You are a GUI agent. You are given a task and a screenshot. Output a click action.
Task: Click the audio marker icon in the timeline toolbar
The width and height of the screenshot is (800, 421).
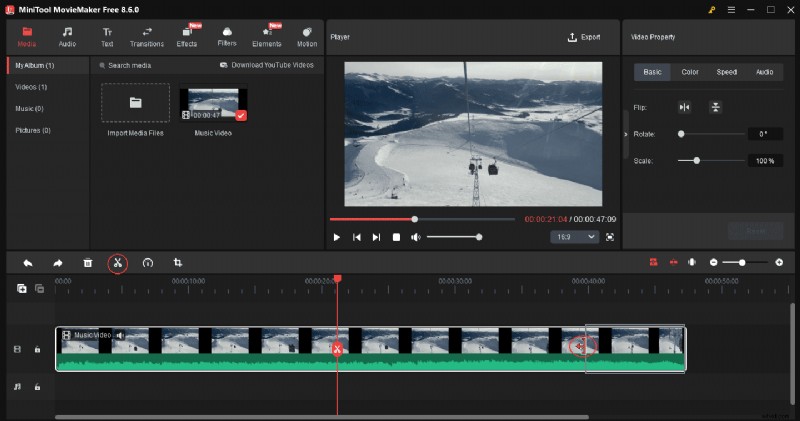click(x=692, y=262)
